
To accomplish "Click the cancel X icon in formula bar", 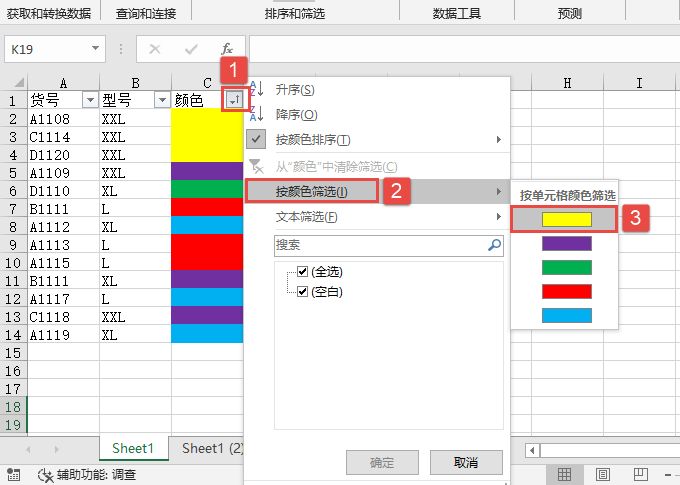I will pos(154,49).
